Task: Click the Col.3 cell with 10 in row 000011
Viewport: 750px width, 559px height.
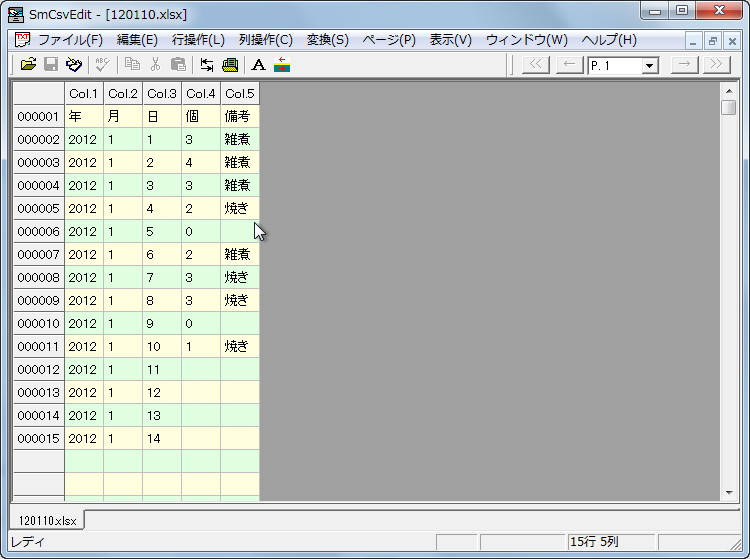Action: coord(162,346)
